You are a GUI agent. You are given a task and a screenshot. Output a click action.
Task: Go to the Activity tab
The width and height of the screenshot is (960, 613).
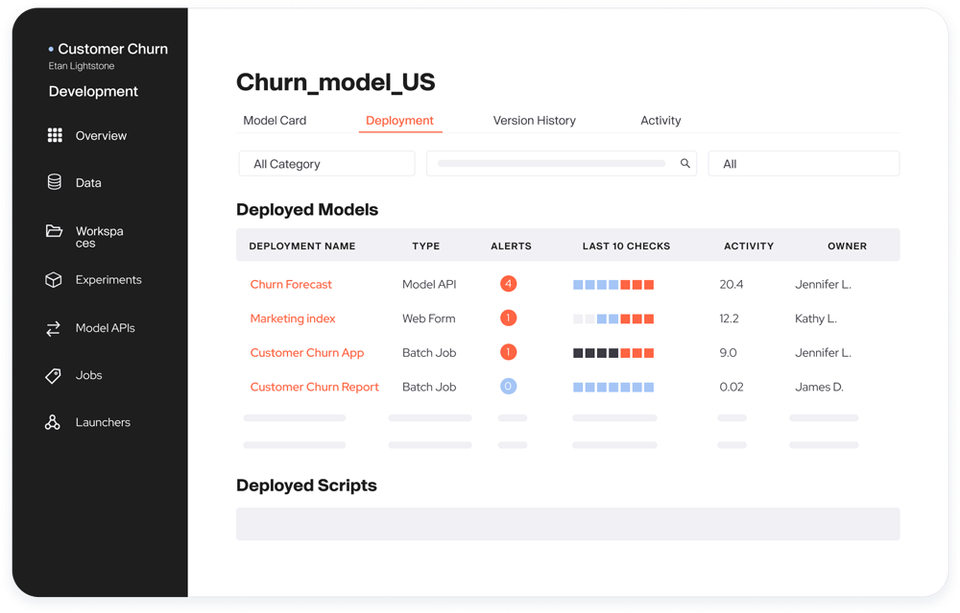pos(661,121)
